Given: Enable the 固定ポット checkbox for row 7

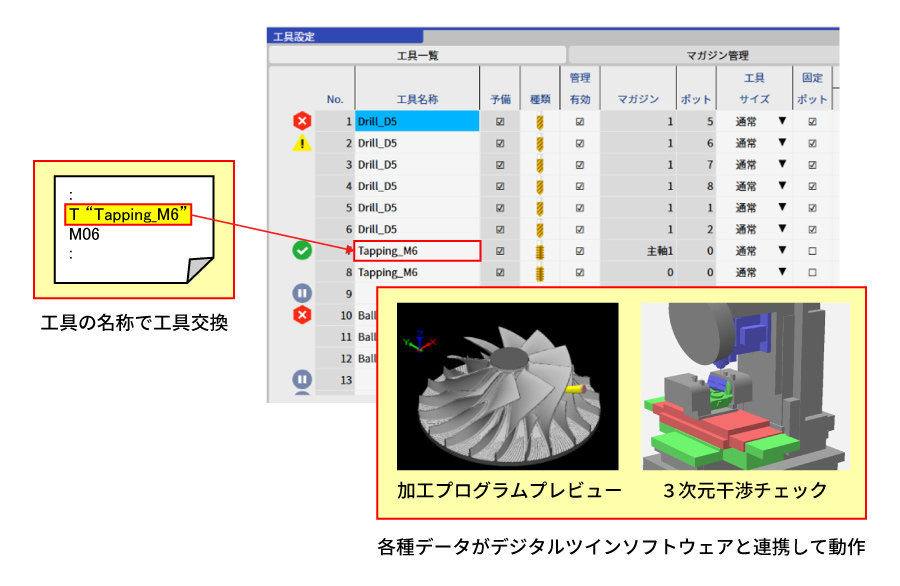Looking at the screenshot, I should pos(812,251).
